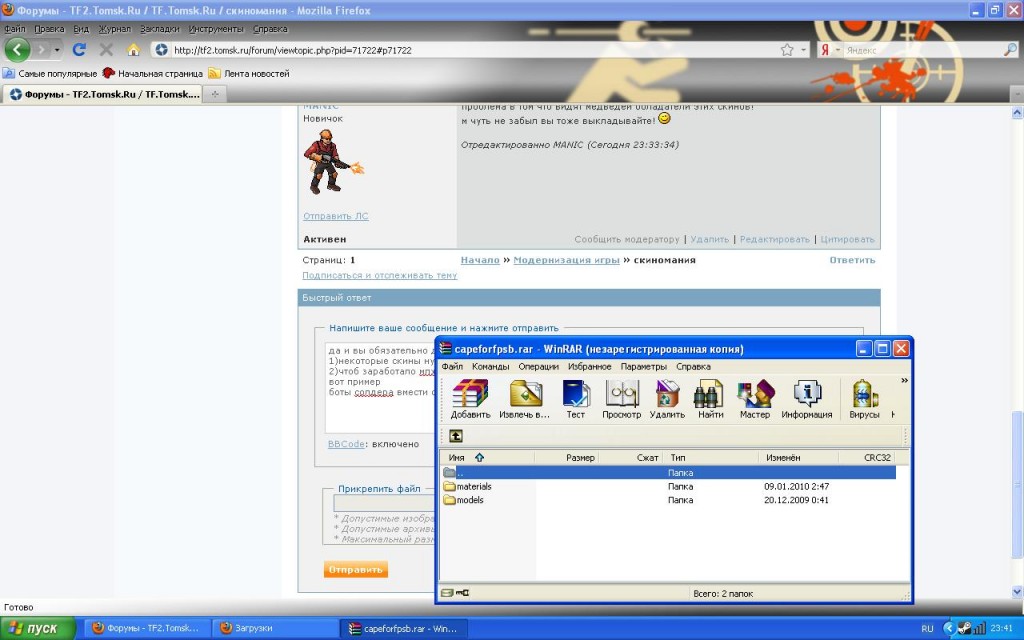Open WinRAR Справка menu
This screenshot has width=1024, height=640.
pyautogui.click(x=693, y=366)
